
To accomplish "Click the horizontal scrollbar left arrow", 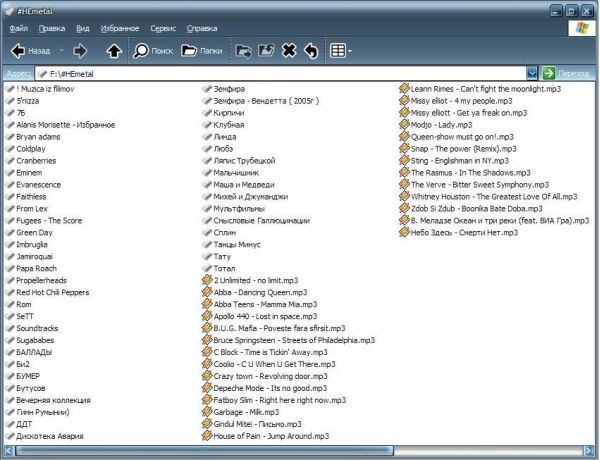I will [x=9, y=450].
